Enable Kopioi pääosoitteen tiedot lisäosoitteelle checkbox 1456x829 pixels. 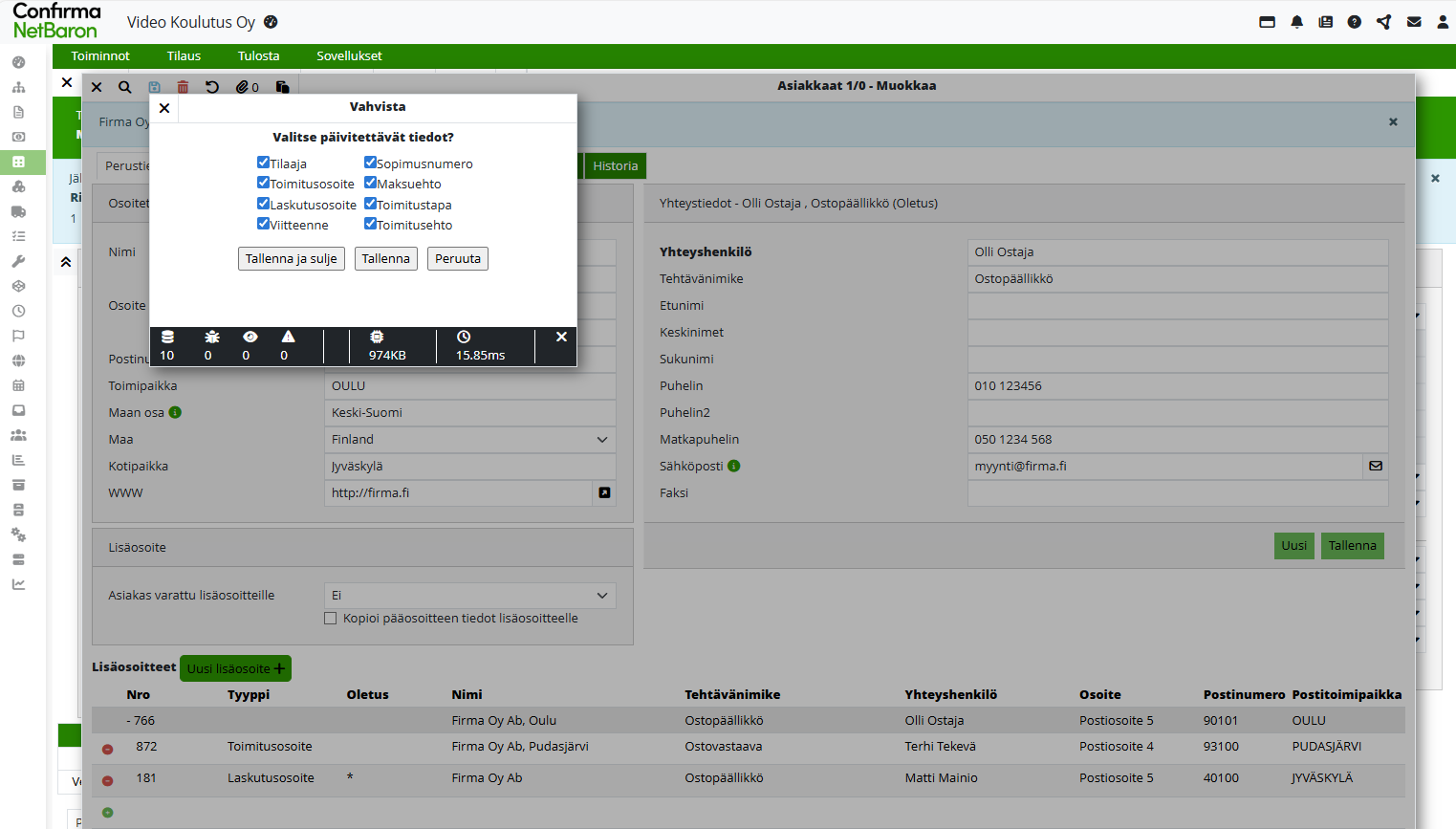pos(331,619)
